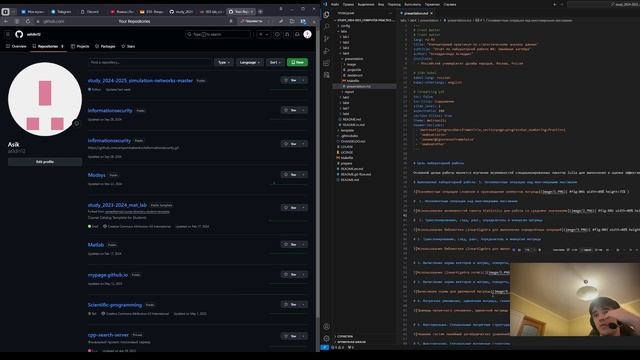Viewport: 640px width, 360px height.
Task: Click GitHub Type to search box
Action: point(218,34)
